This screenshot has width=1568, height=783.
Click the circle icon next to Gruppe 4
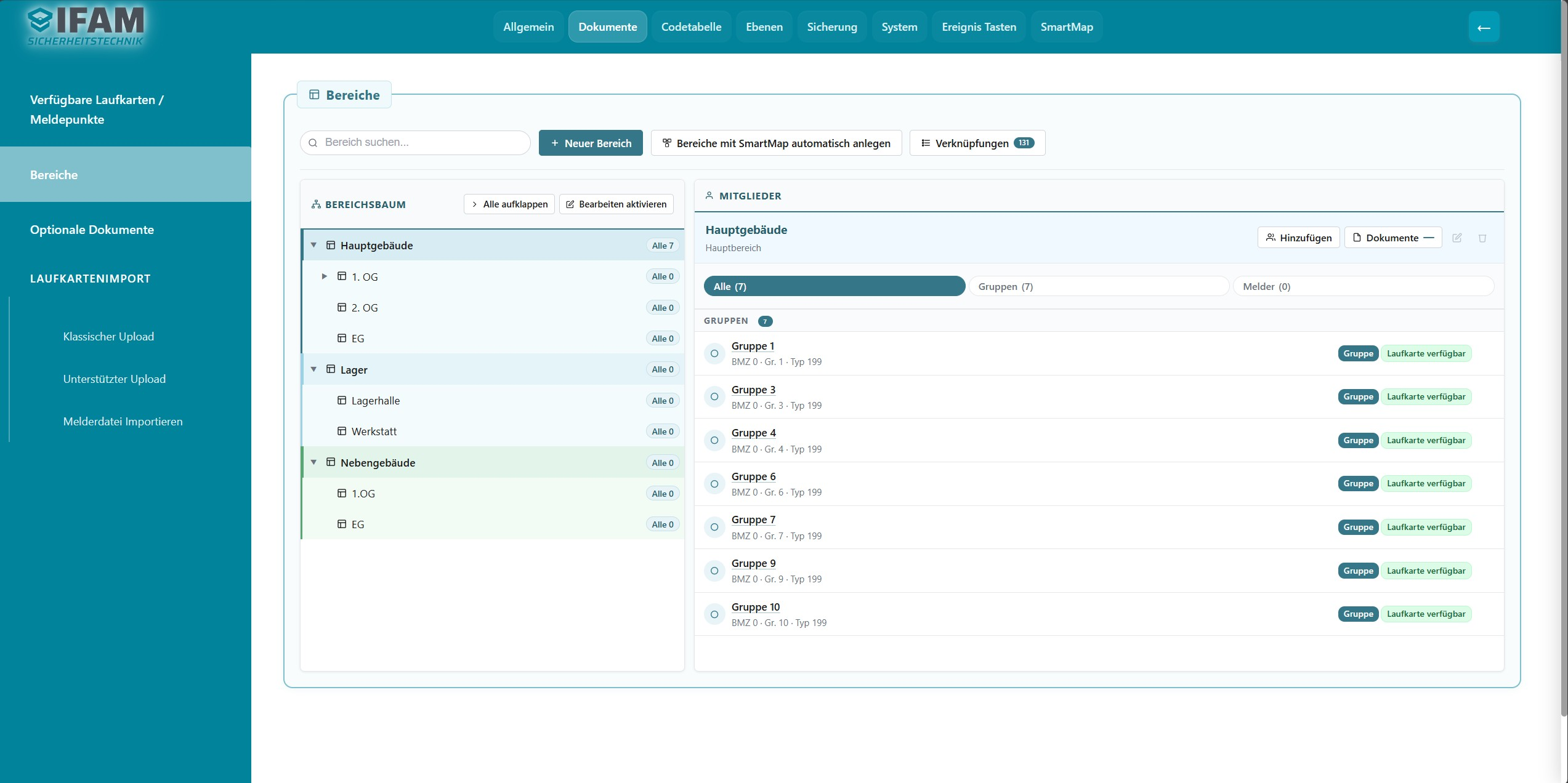coord(714,440)
